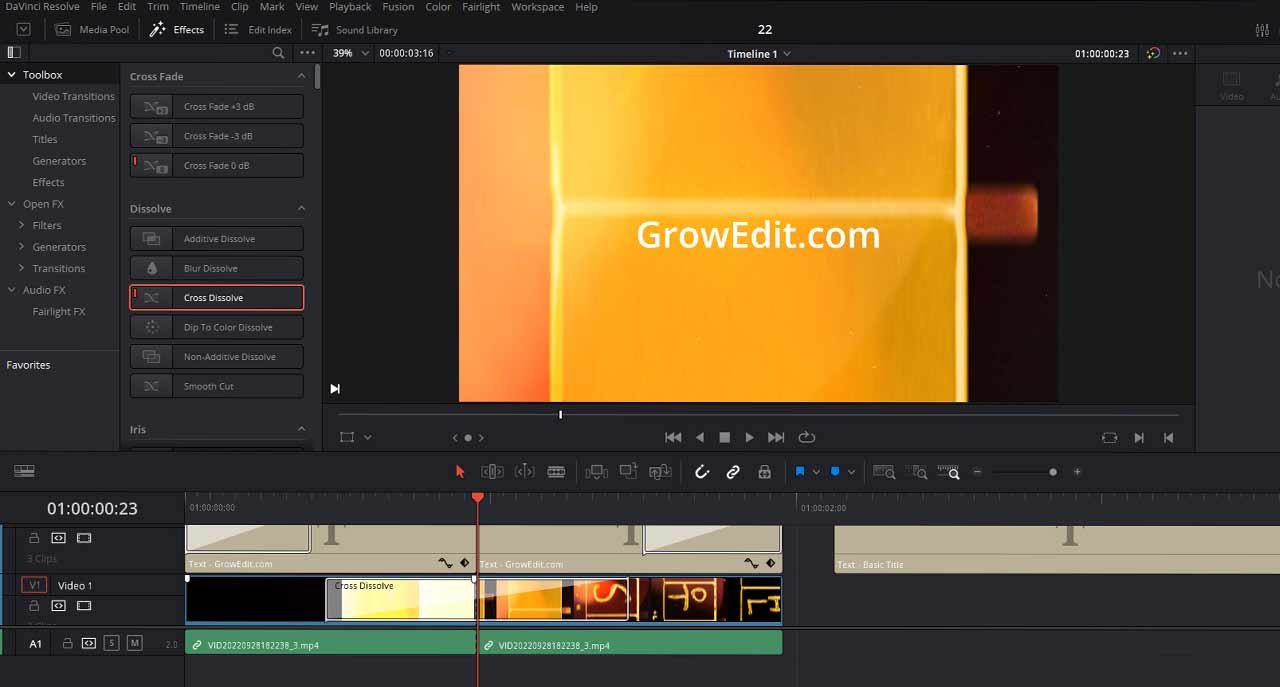Toggle the Linked Selection chain icon
The height and width of the screenshot is (687, 1280).
[733, 472]
